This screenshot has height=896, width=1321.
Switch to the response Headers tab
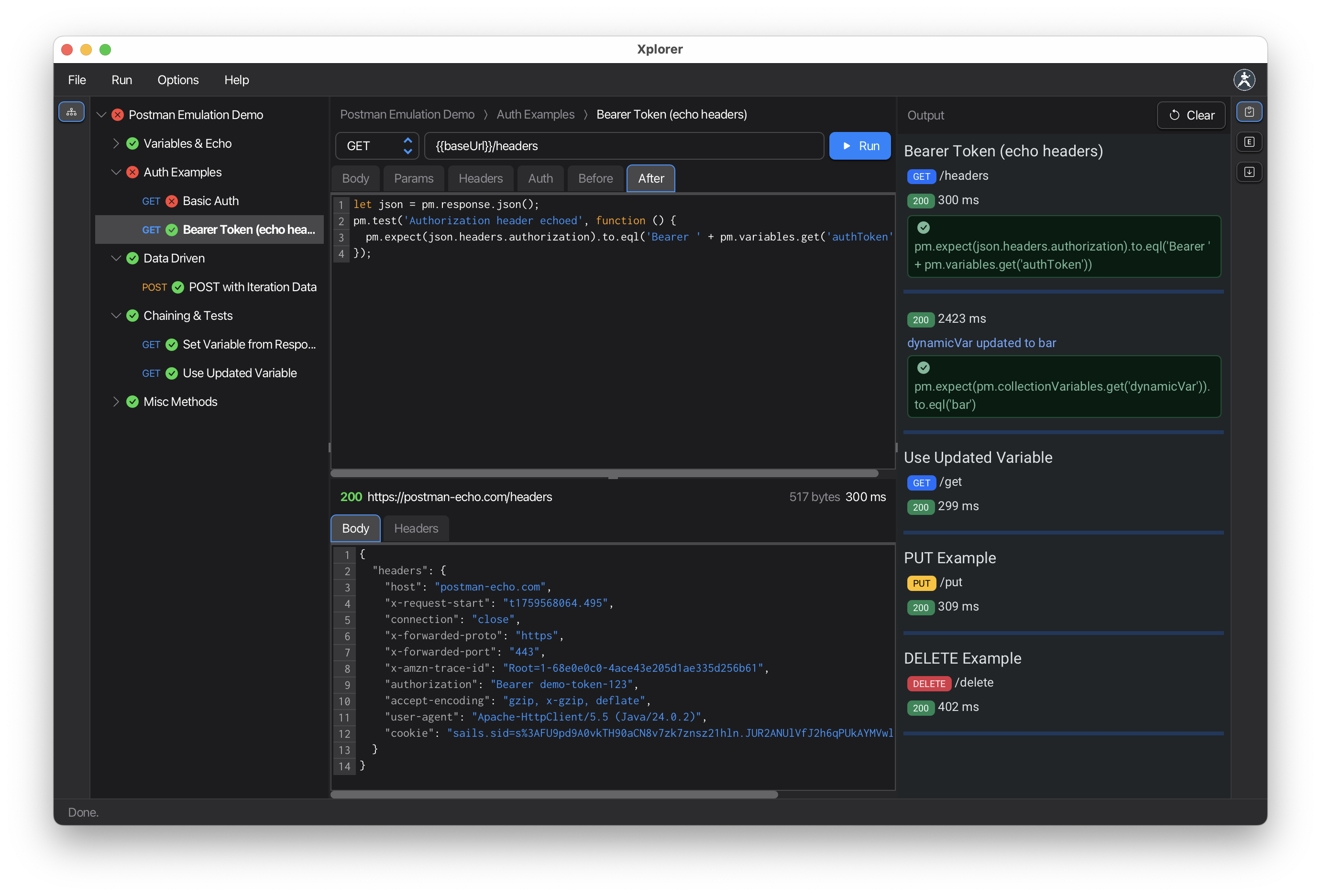pos(416,528)
